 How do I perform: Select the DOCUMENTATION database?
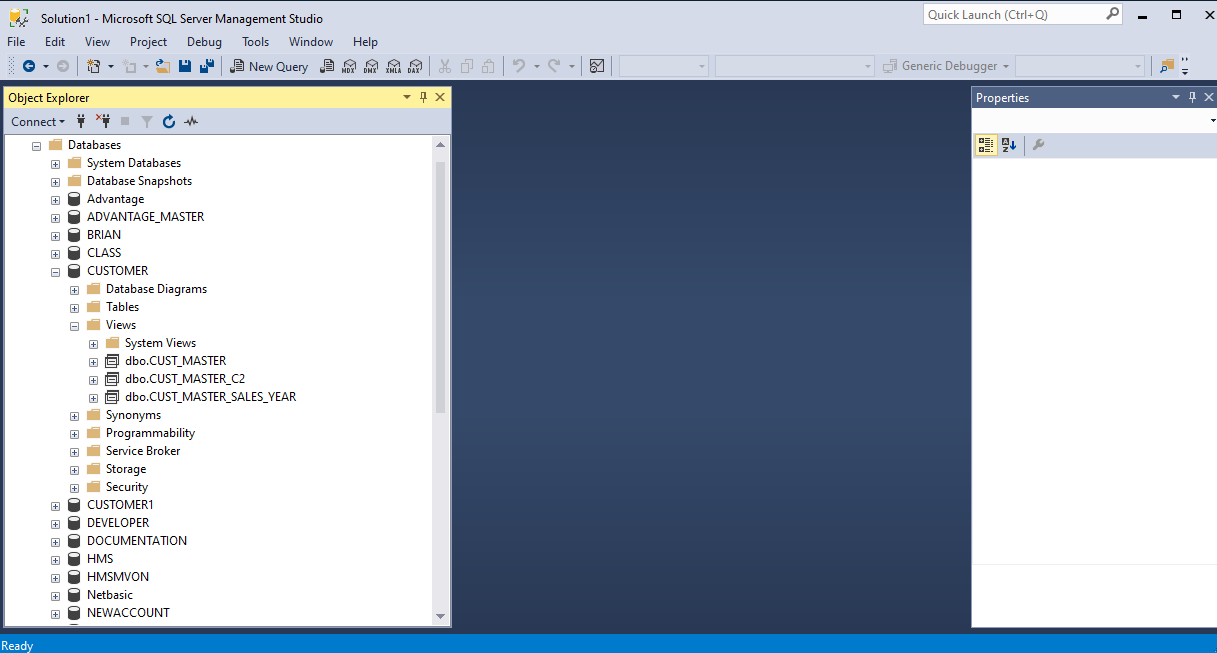[x=137, y=541]
